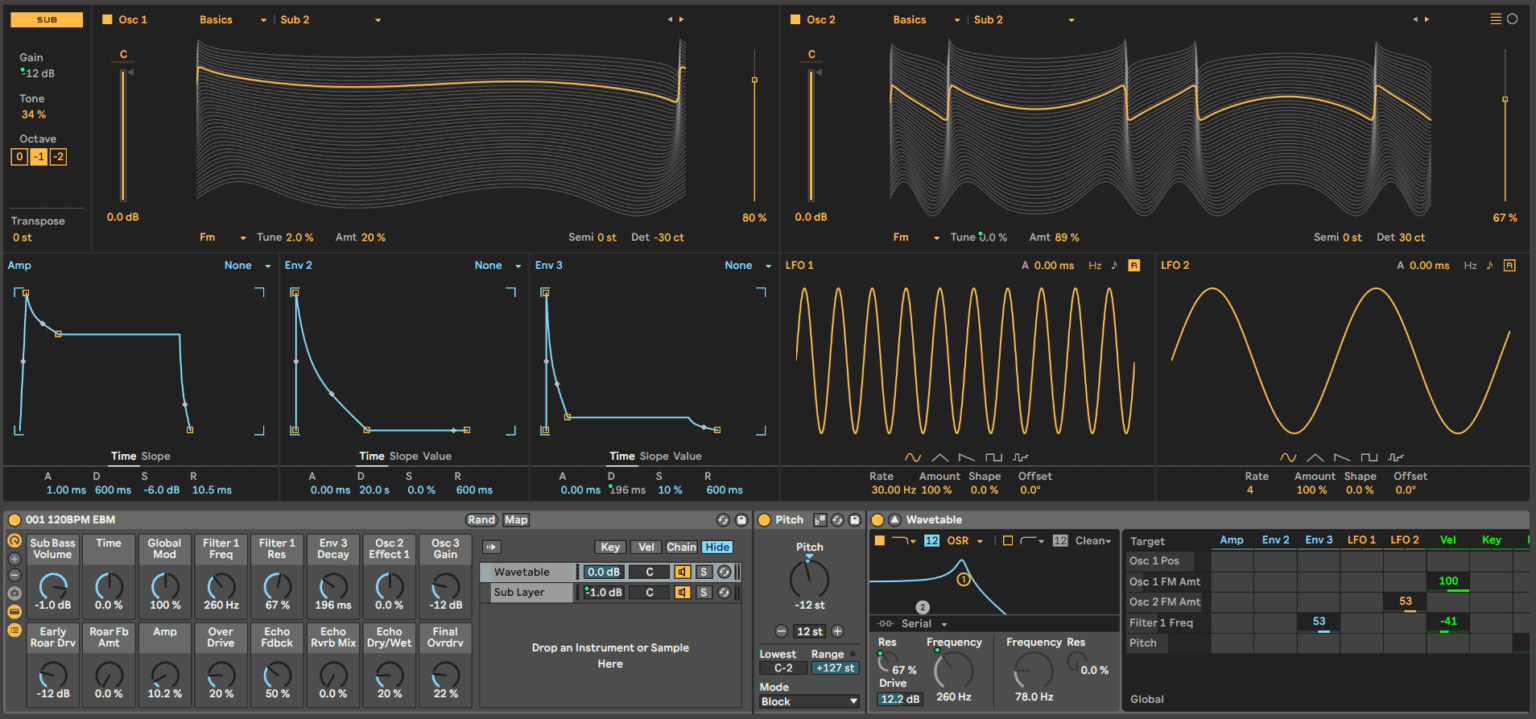Mute the Sub Layer chain speaker
The image size is (1536, 719).
point(682,592)
